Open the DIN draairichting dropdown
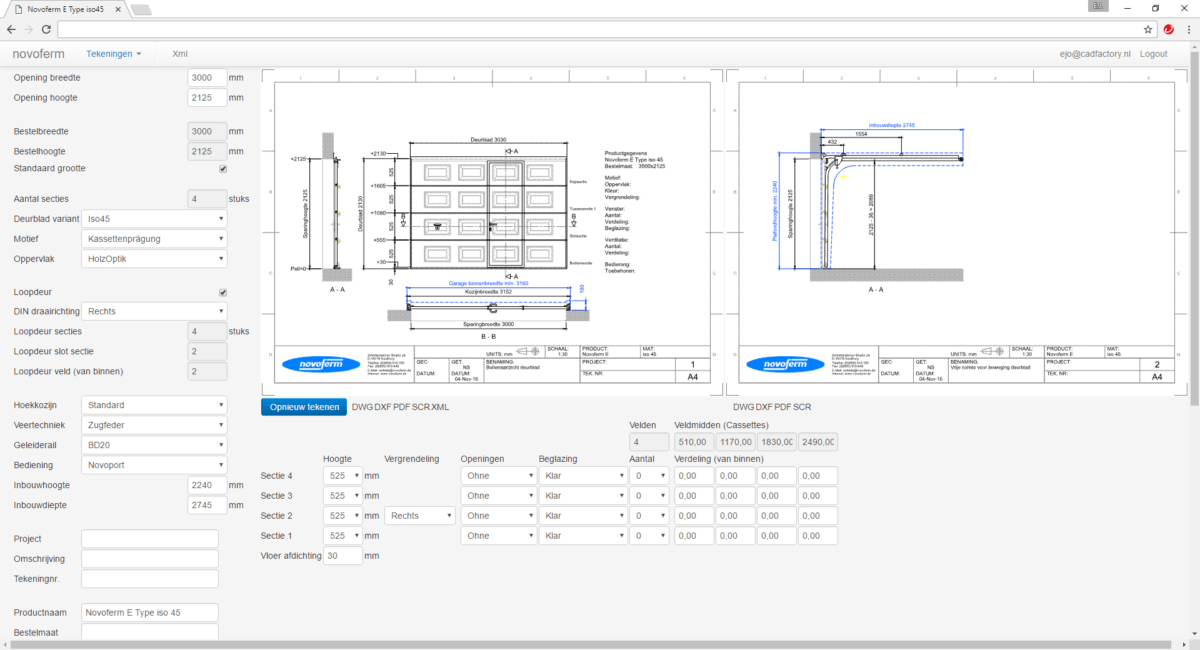This screenshot has height=650, width=1200. (x=155, y=311)
